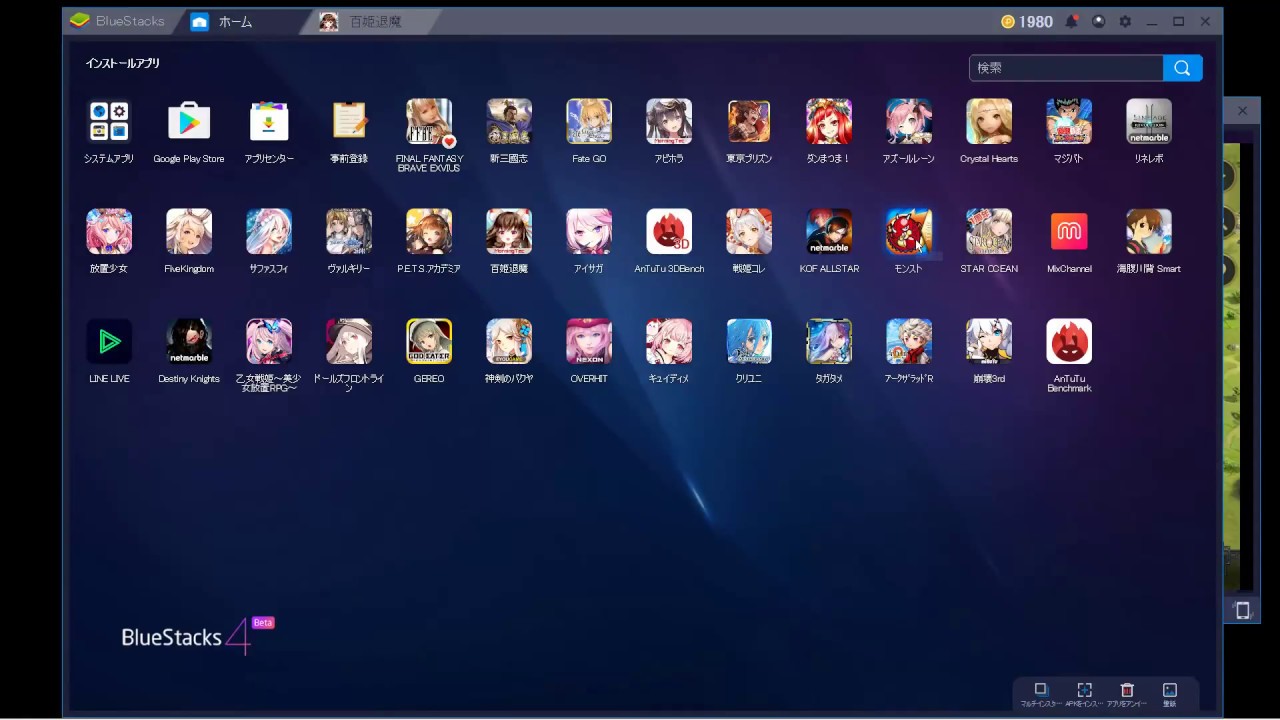Screen dimensions: 1280x720
Task: Open the アプリセンター app
Action: tap(269, 121)
